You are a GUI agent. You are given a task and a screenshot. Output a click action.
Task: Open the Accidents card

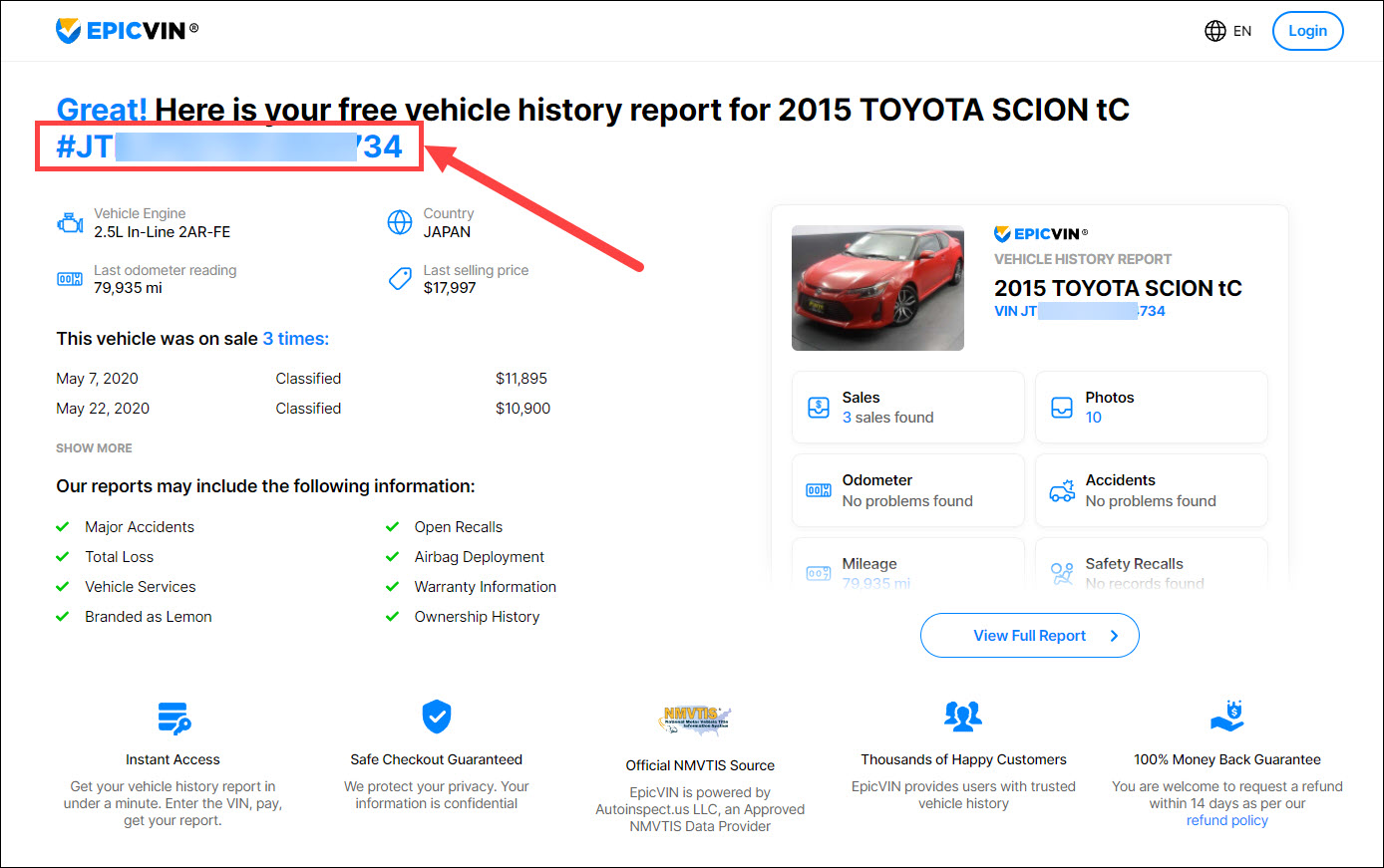pos(1152,490)
